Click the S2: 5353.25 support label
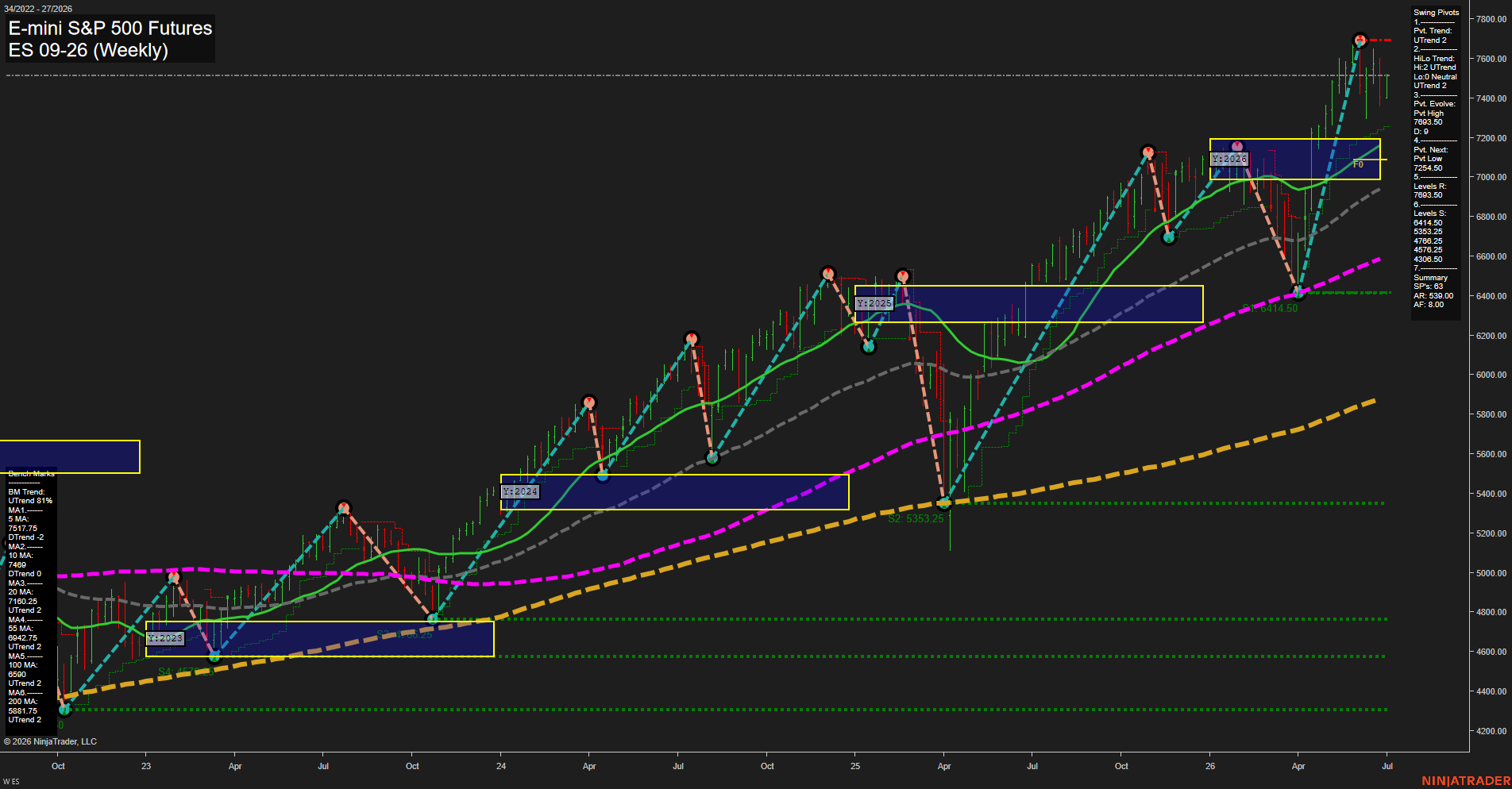This screenshot has height=789, width=1512. 916,518
